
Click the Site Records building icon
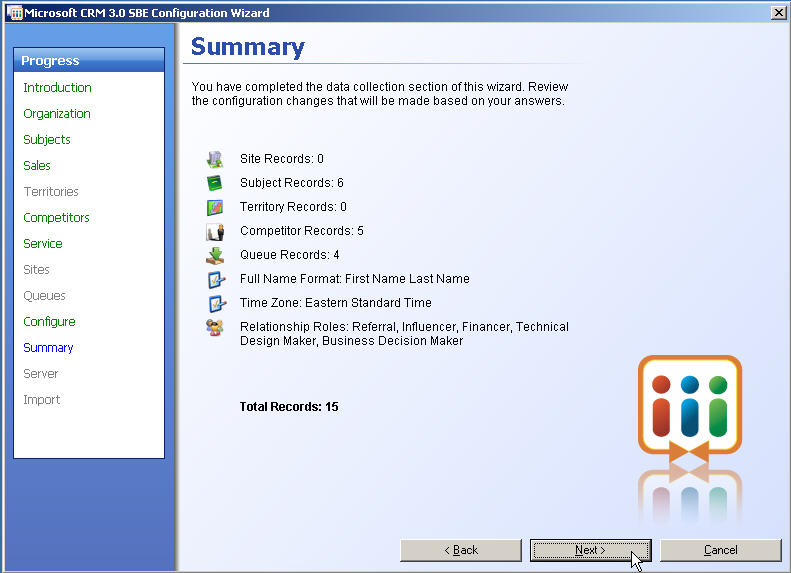click(x=215, y=159)
